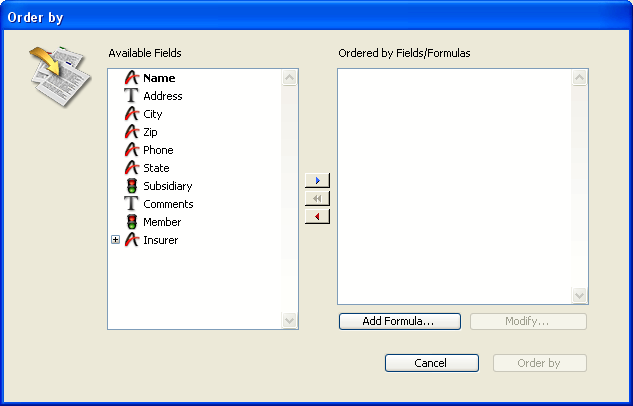The height and width of the screenshot is (406, 633).
Task: Select the Insurer field
Action: click(x=161, y=240)
